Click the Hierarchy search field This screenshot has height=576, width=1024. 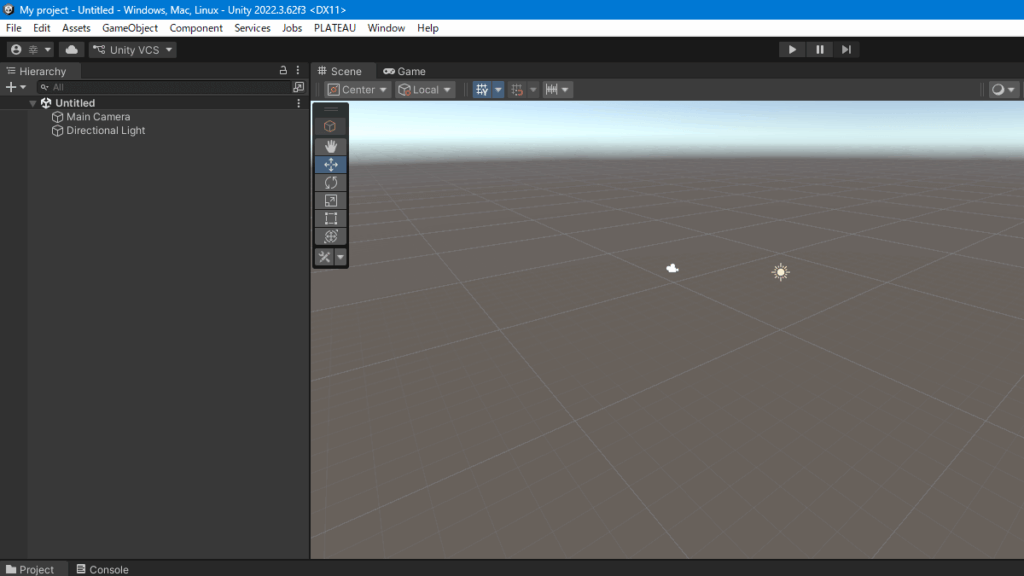tap(165, 87)
